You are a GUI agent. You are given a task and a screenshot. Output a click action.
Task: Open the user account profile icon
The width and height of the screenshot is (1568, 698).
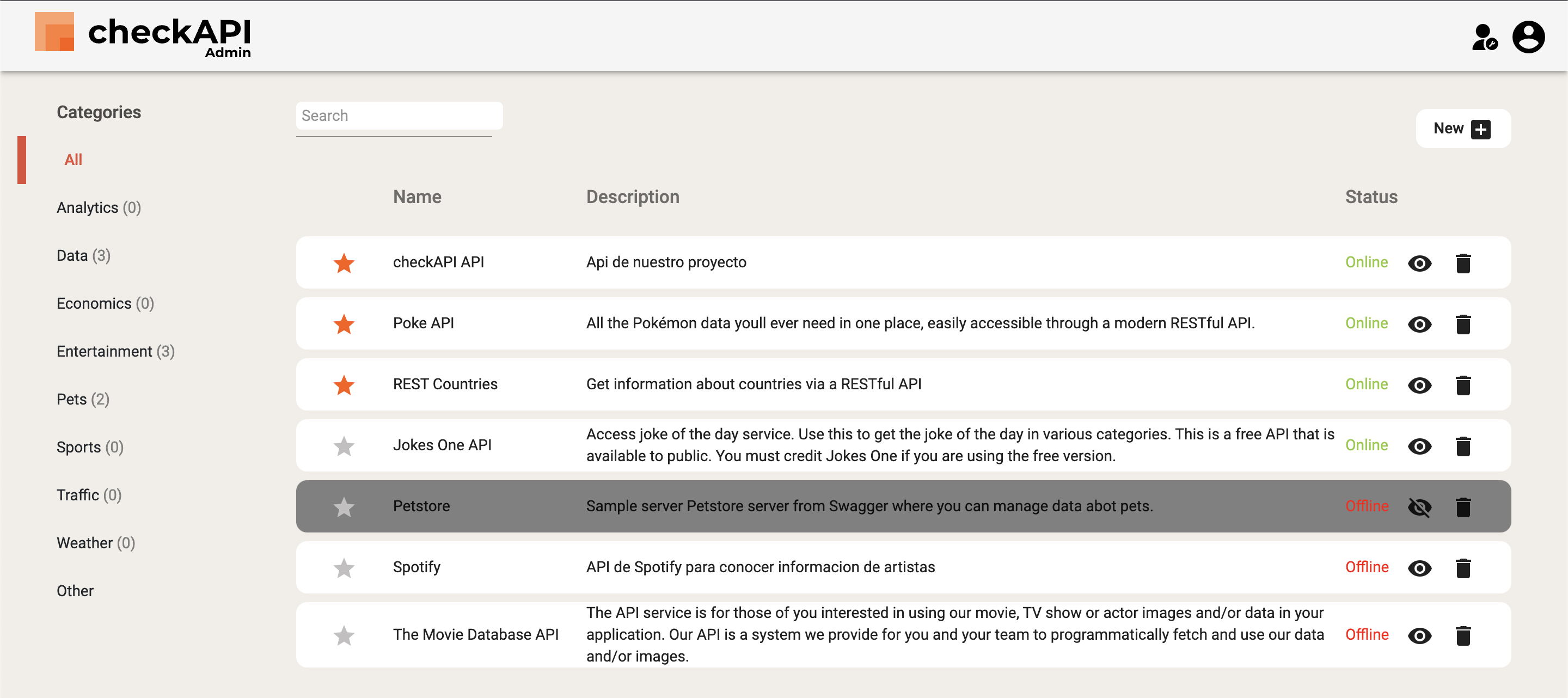(x=1528, y=37)
